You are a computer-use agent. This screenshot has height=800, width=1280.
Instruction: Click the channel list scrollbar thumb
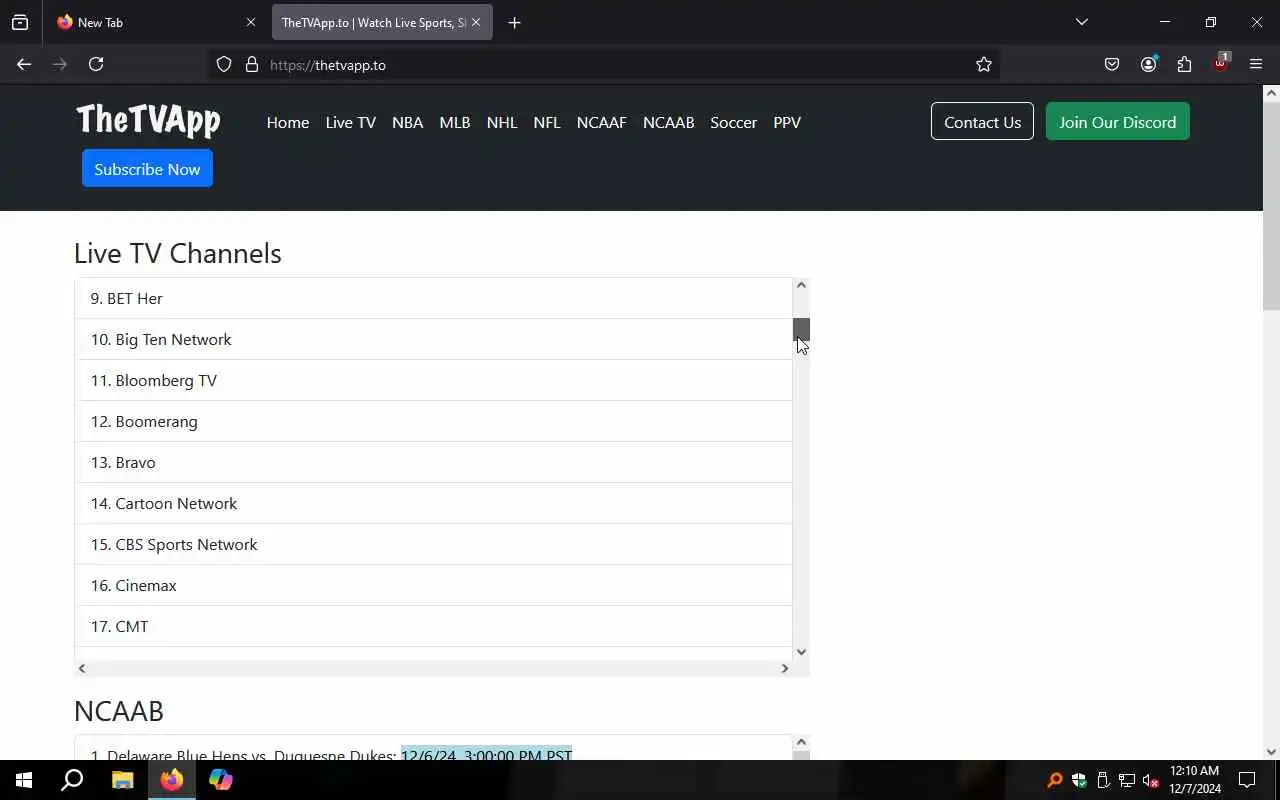point(801,330)
